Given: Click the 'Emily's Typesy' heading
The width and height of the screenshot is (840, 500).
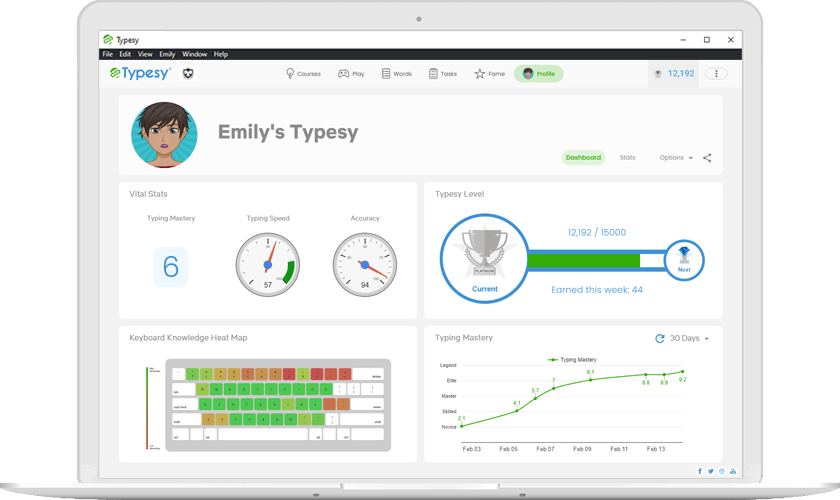Looking at the screenshot, I should click(288, 132).
